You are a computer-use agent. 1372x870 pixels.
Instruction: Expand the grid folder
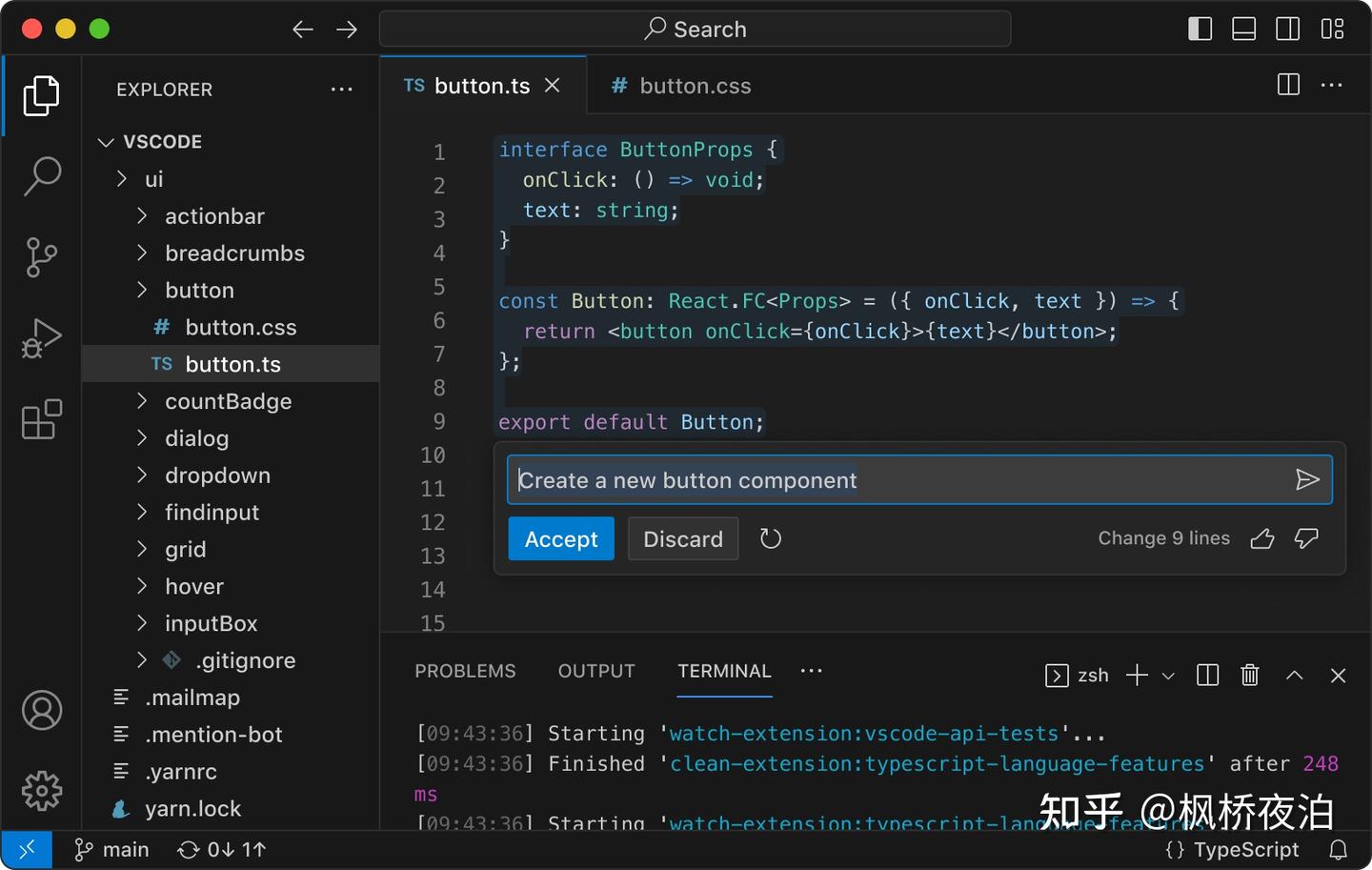coord(231,550)
